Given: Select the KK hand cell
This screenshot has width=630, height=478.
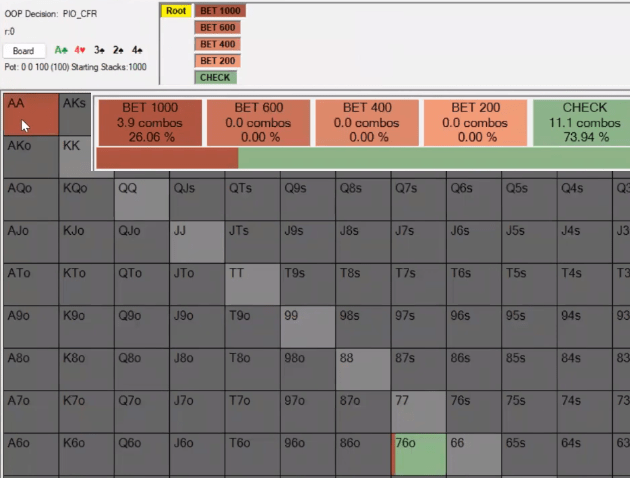Looking at the screenshot, I should click(75, 157).
